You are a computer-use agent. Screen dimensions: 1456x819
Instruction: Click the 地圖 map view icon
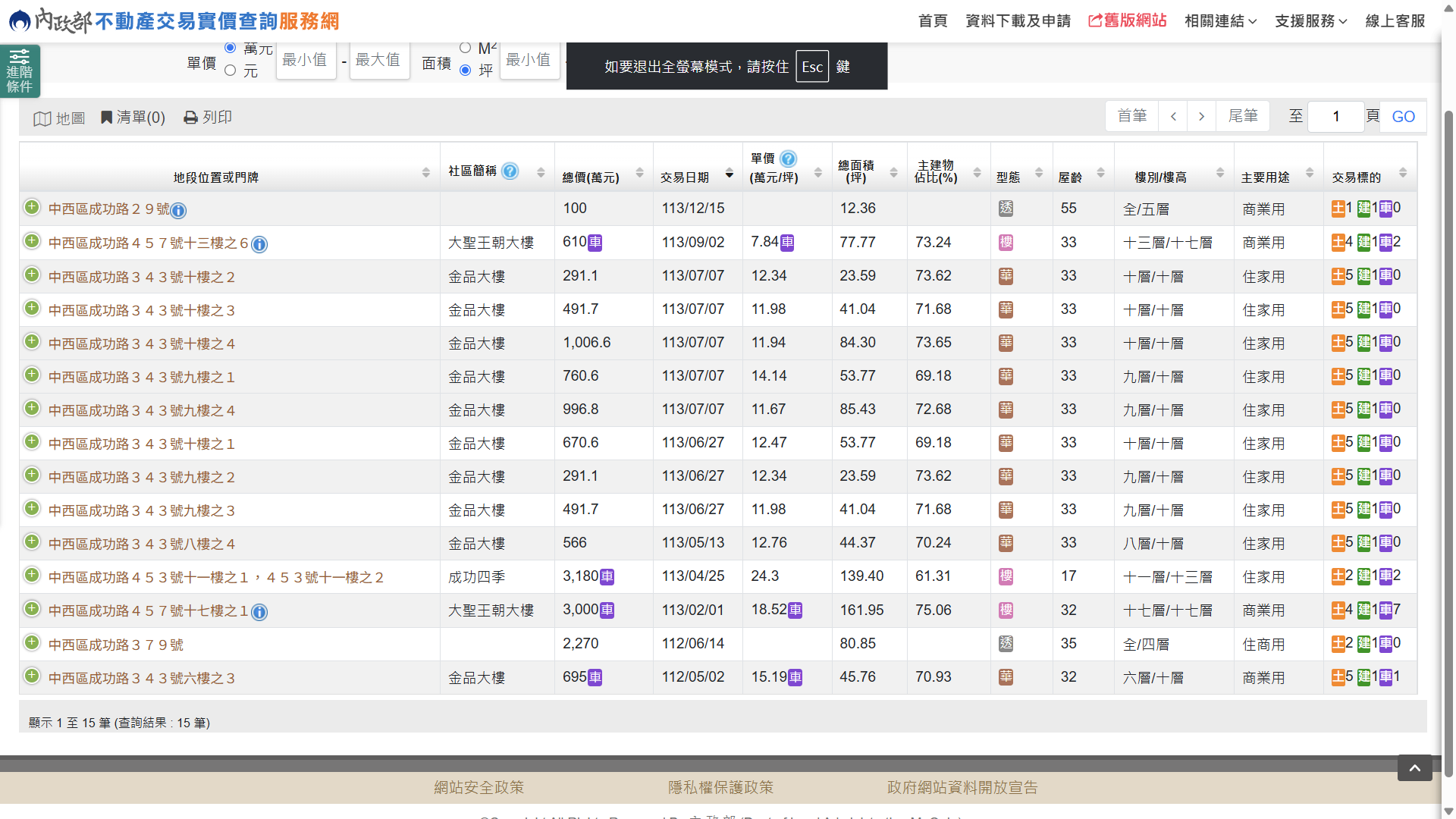point(42,118)
